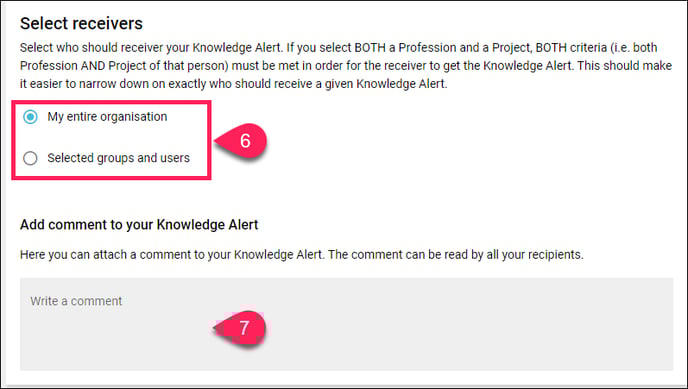Image resolution: width=688 pixels, height=389 pixels.
Task: Click the line beginning "Select who should receiver"
Action: tap(338, 47)
